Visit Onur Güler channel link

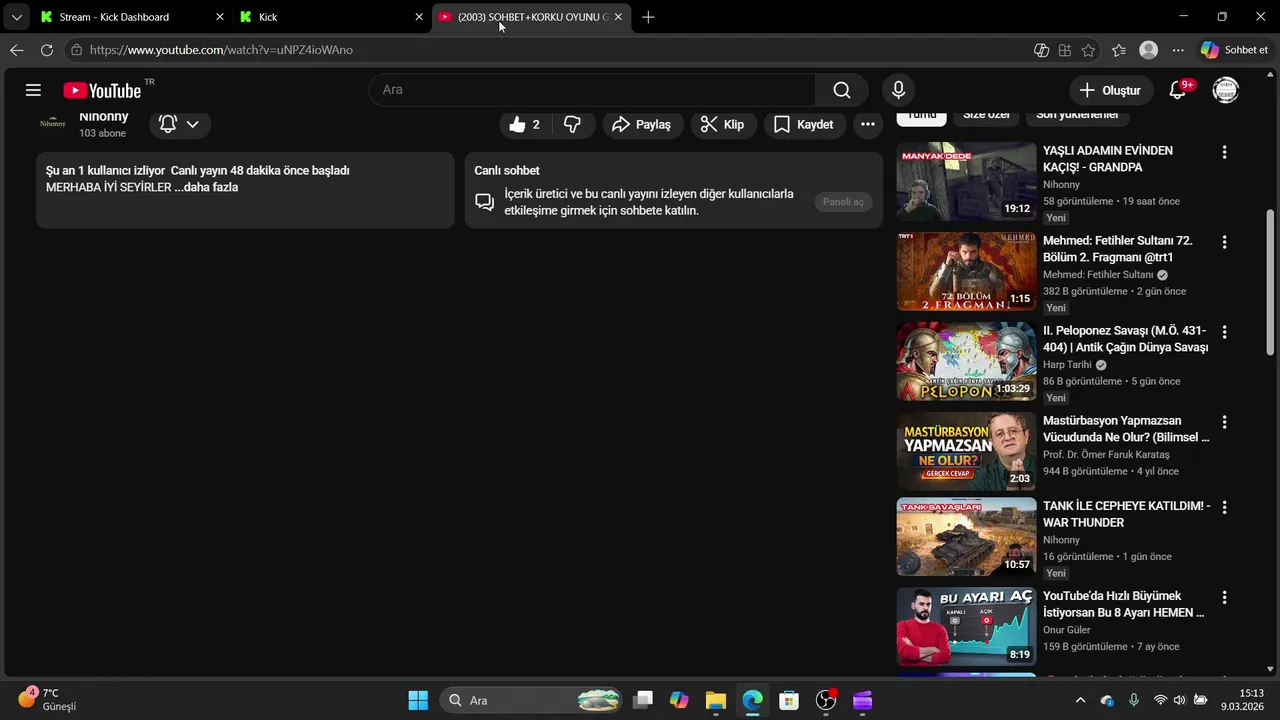coord(1066,630)
